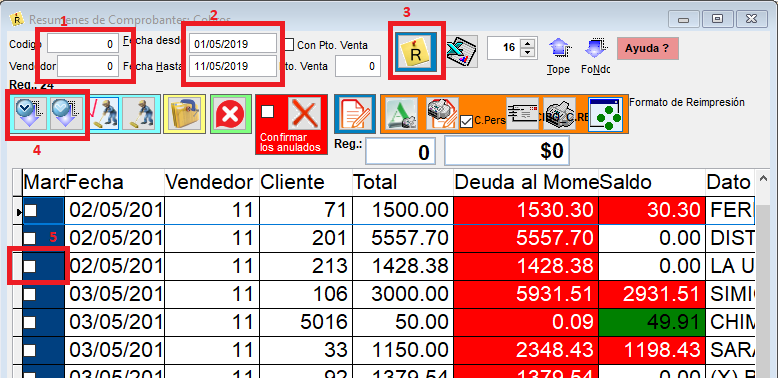Click the large red X anular button
778x378 pixels.
click(305, 113)
